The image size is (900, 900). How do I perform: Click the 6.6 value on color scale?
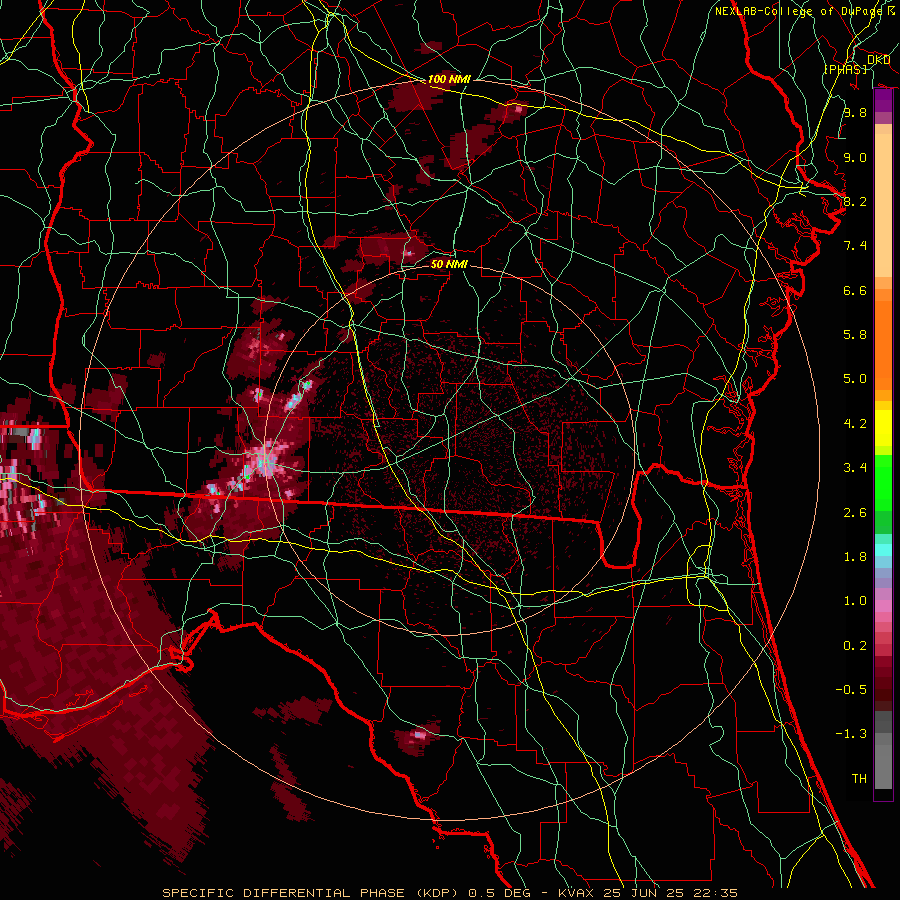[855, 290]
